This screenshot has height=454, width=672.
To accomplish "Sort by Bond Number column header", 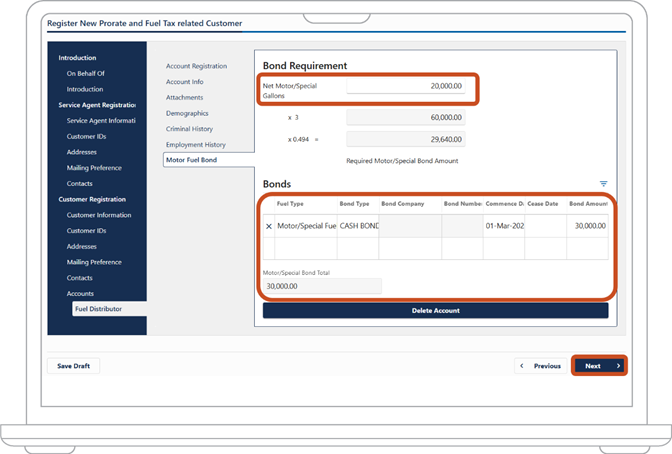I will (462, 204).
